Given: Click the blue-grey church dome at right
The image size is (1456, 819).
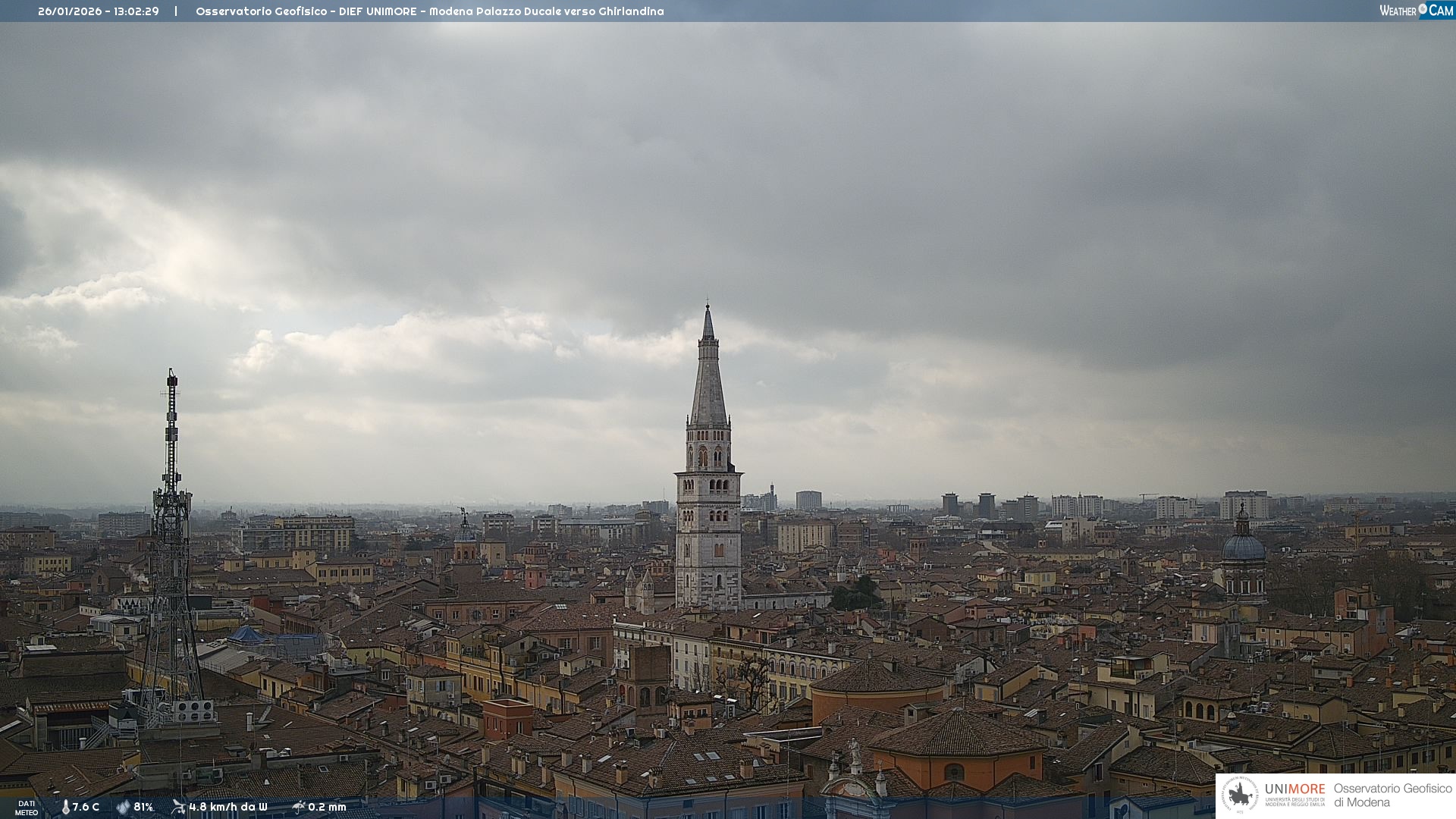Looking at the screenshot, I should tap(1244, 547).
